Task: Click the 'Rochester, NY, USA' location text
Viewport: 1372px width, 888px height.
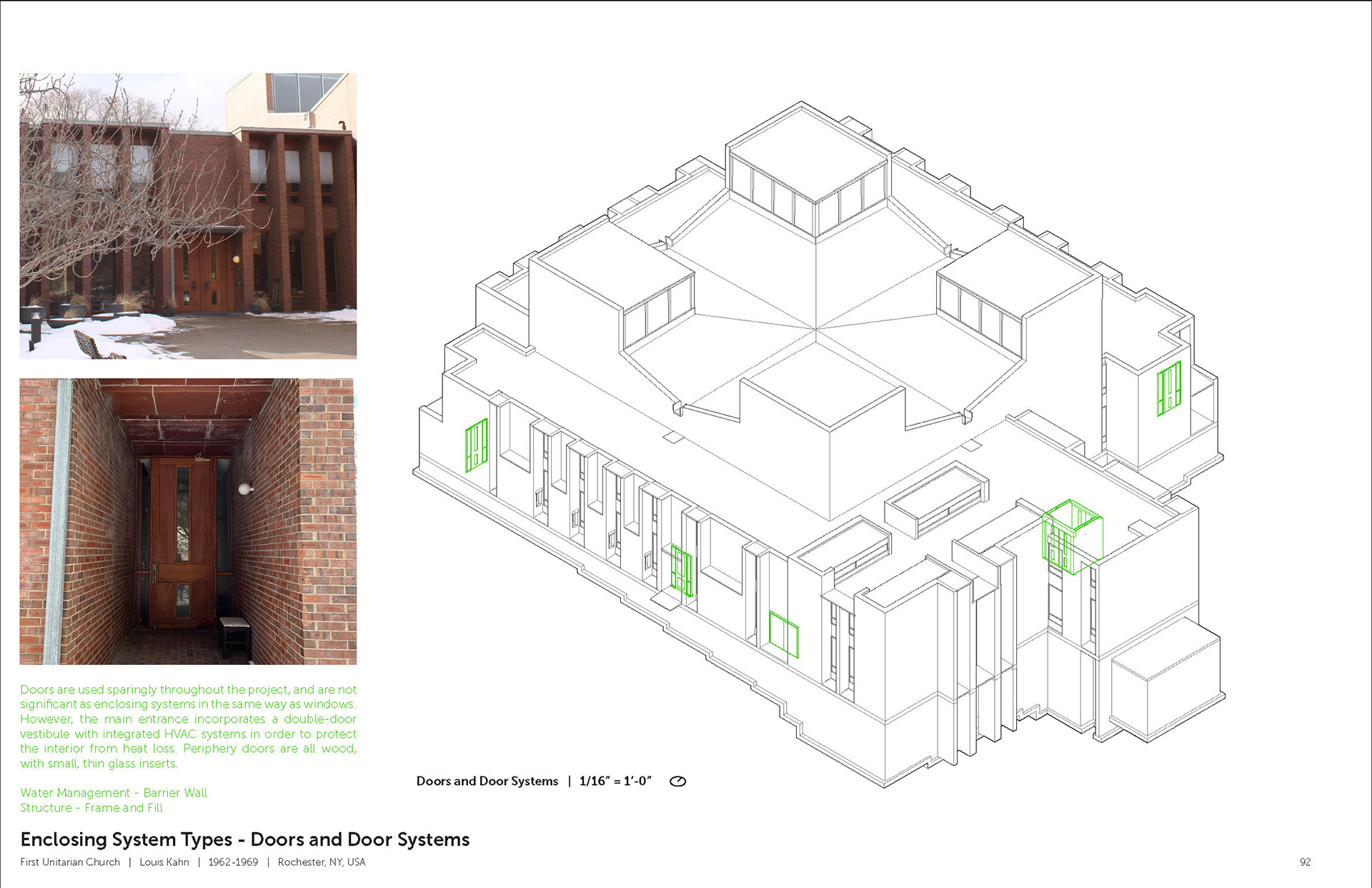Action: 322,862
